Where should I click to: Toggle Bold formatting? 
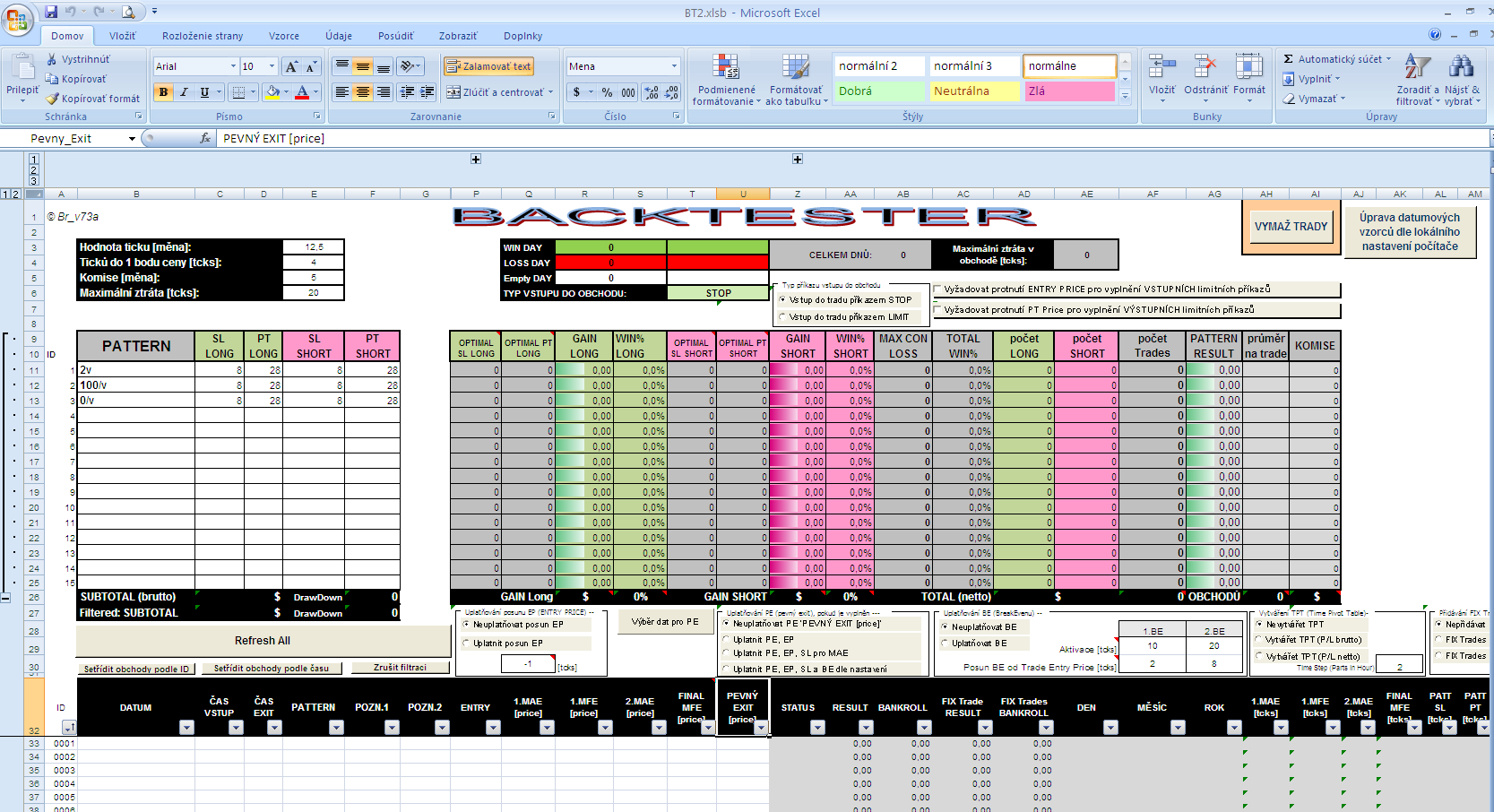[163, 91]
